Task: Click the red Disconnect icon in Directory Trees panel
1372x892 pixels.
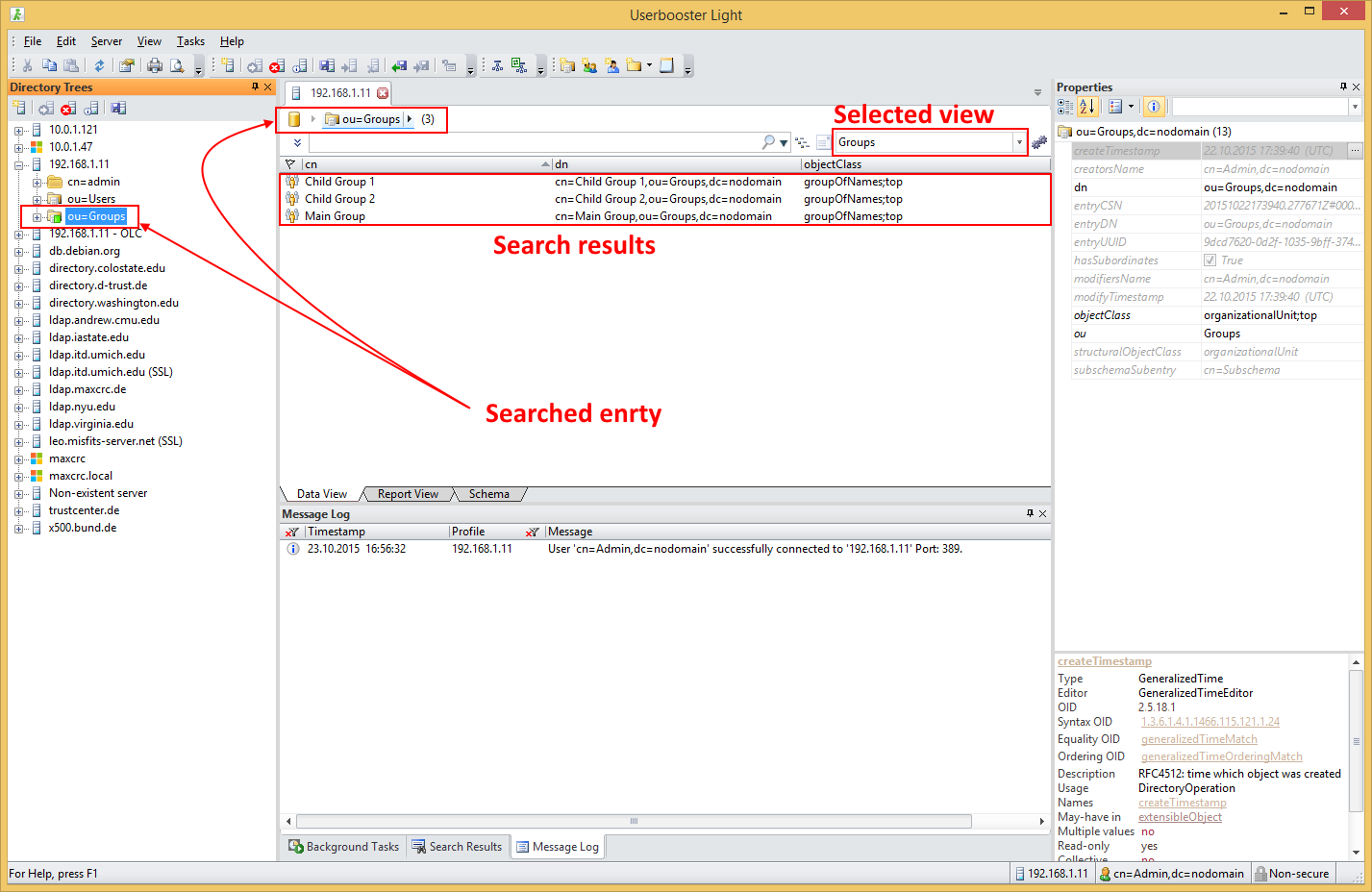Action: click(67, 108)
